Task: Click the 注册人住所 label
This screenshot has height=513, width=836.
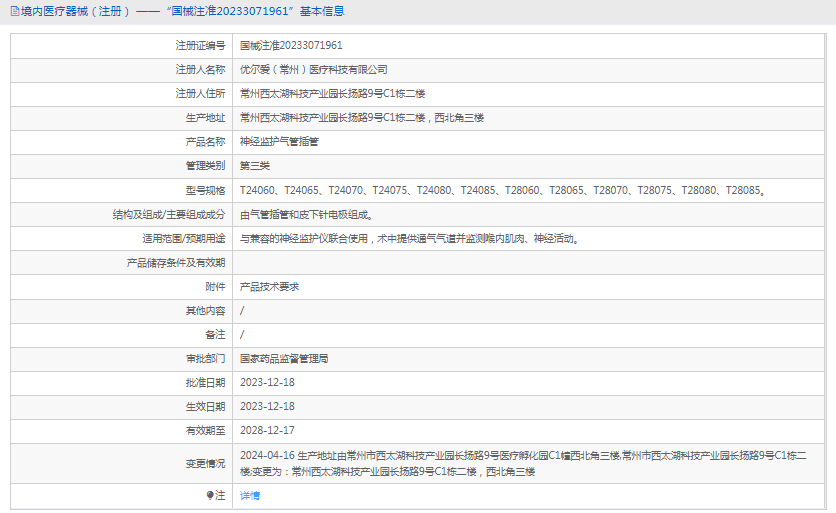Action: click(200, 93)
